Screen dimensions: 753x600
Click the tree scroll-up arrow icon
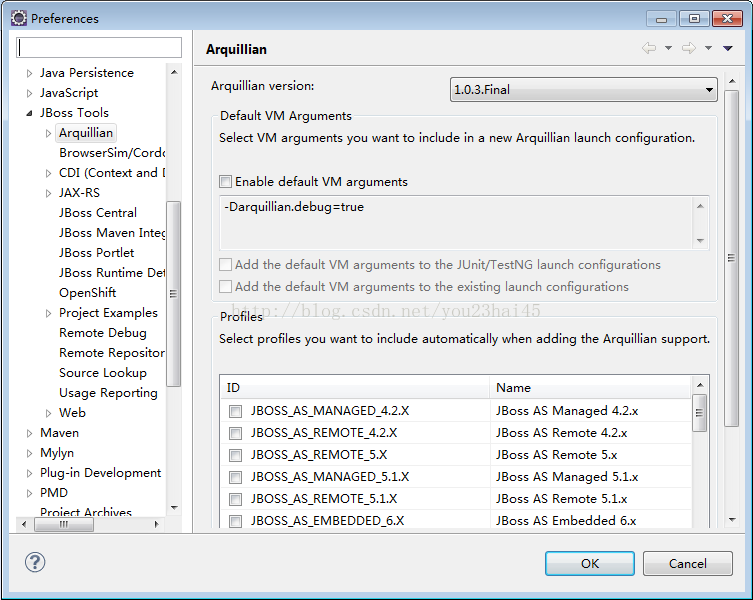pyautogui.click(x=174, y=73)
